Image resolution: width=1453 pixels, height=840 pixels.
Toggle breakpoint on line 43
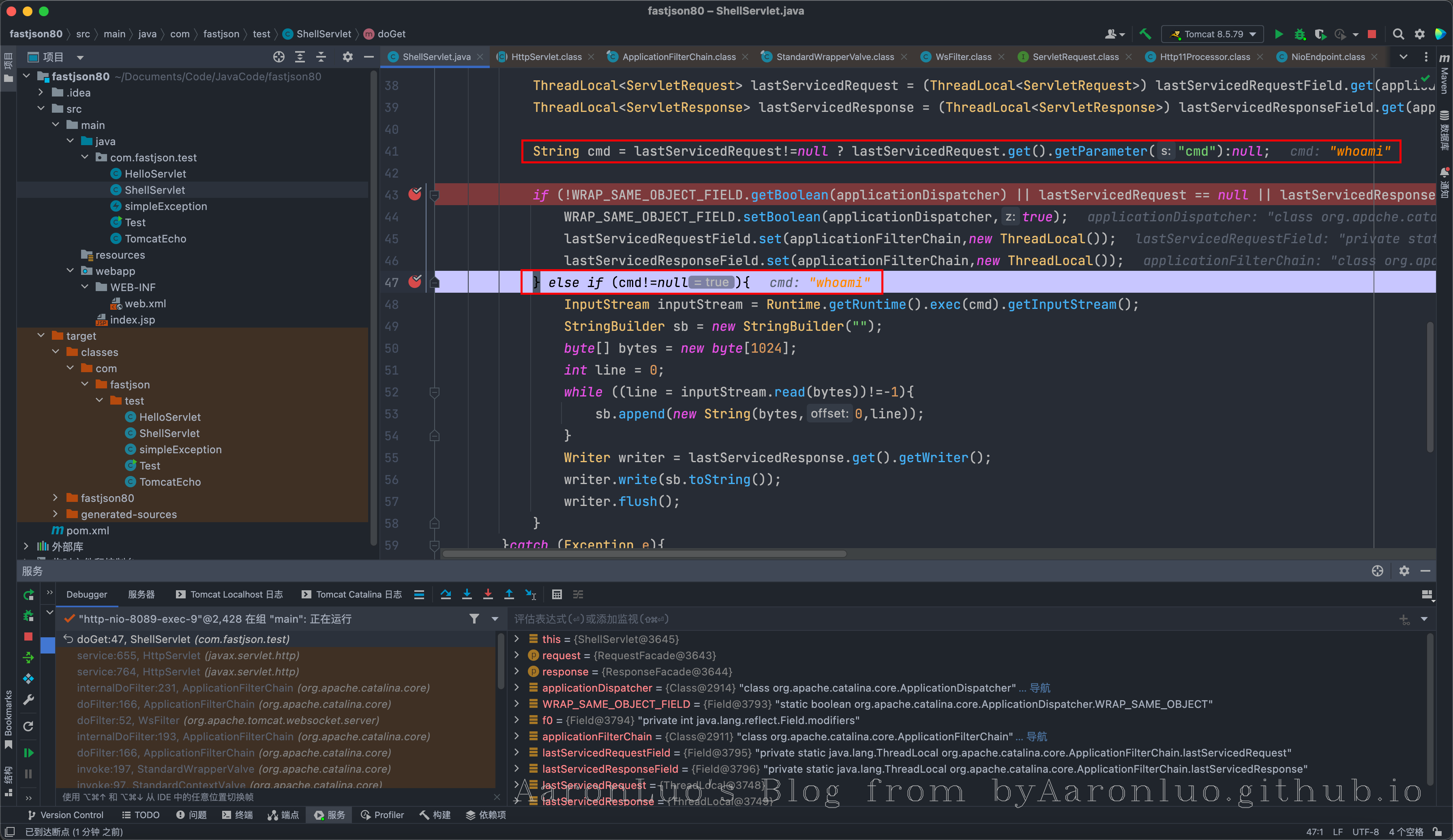[415, 194]
